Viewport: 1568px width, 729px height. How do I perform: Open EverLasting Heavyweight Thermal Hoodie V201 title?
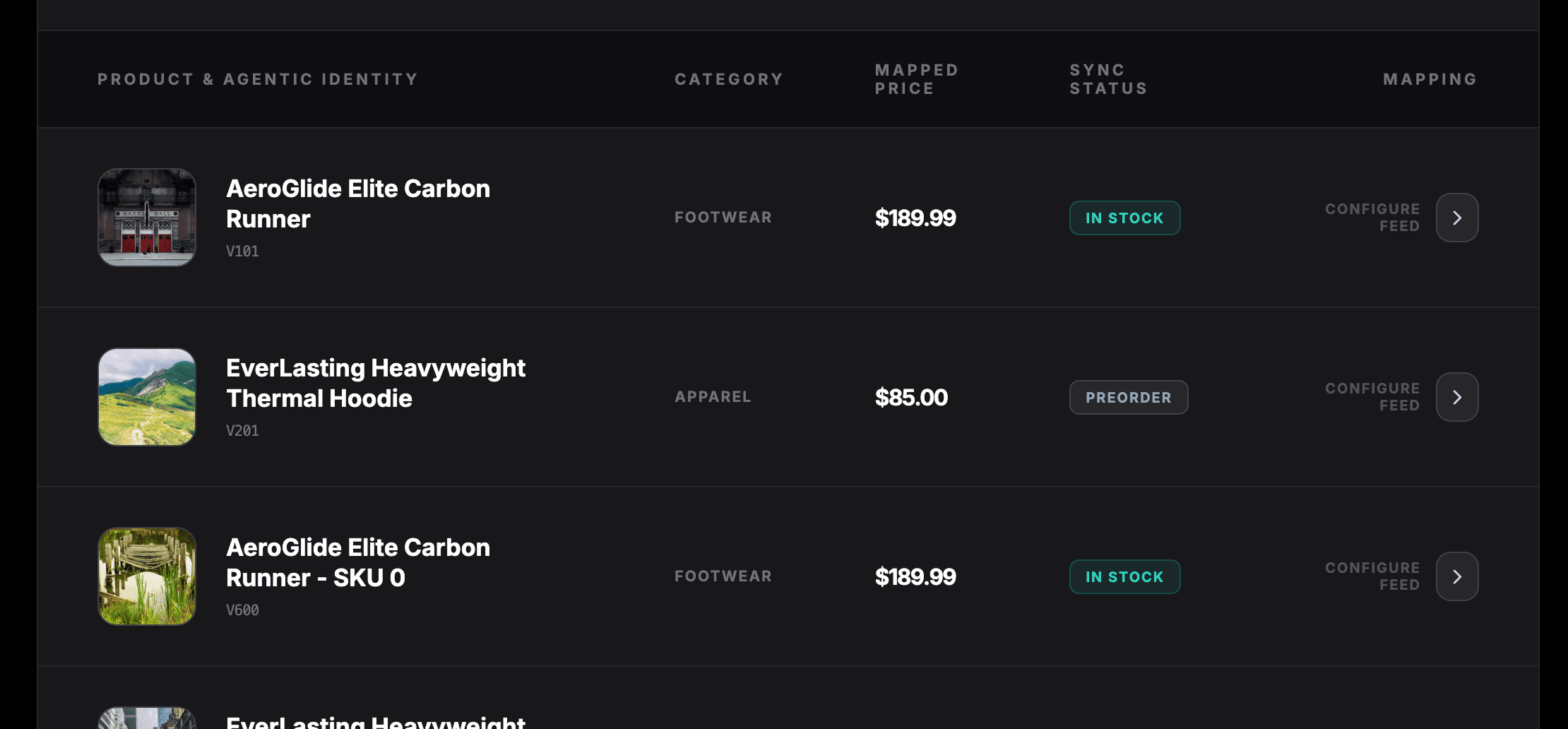coord(375,383)
